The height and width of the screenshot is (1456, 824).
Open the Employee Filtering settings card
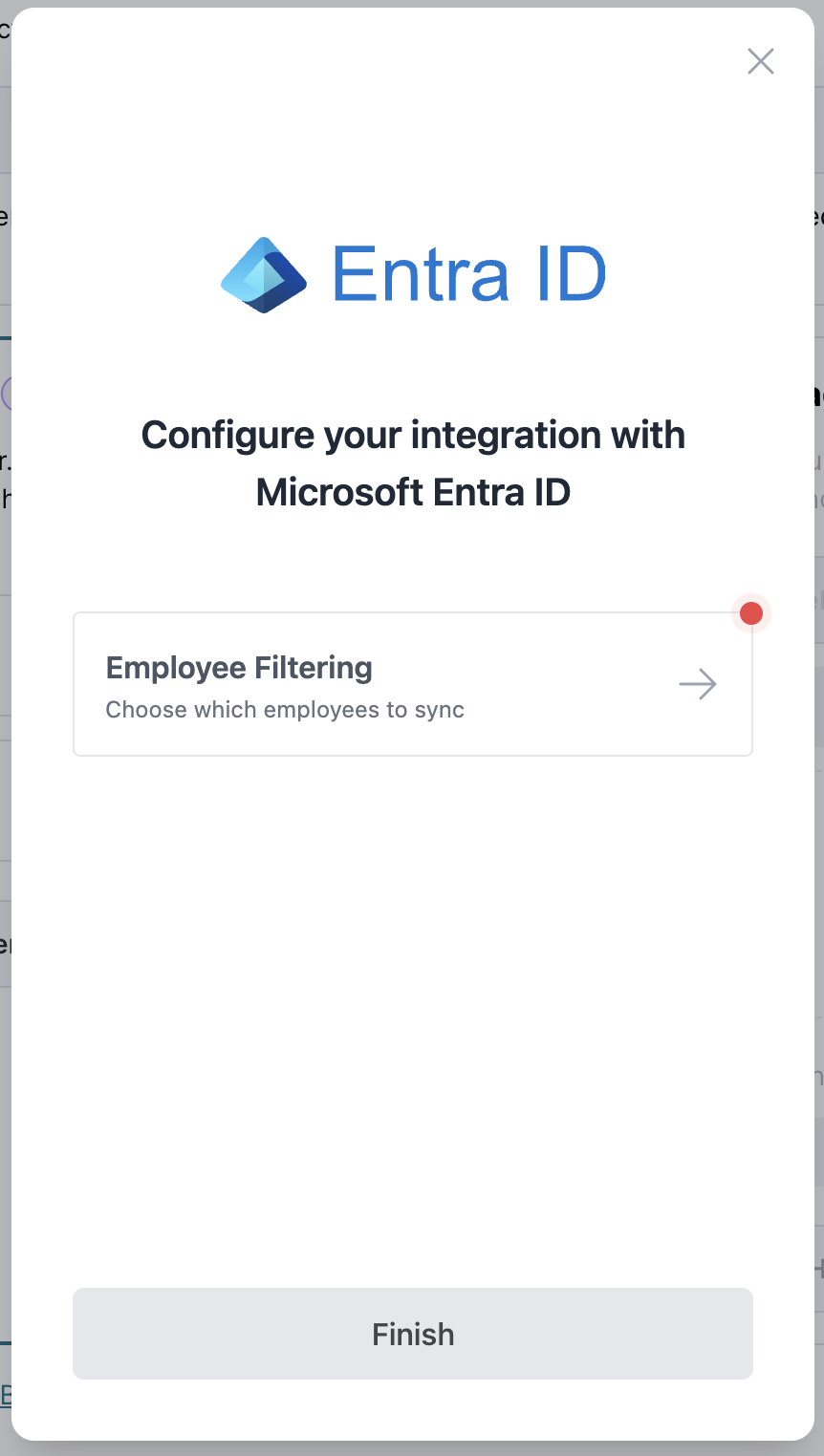click(412, 684)
